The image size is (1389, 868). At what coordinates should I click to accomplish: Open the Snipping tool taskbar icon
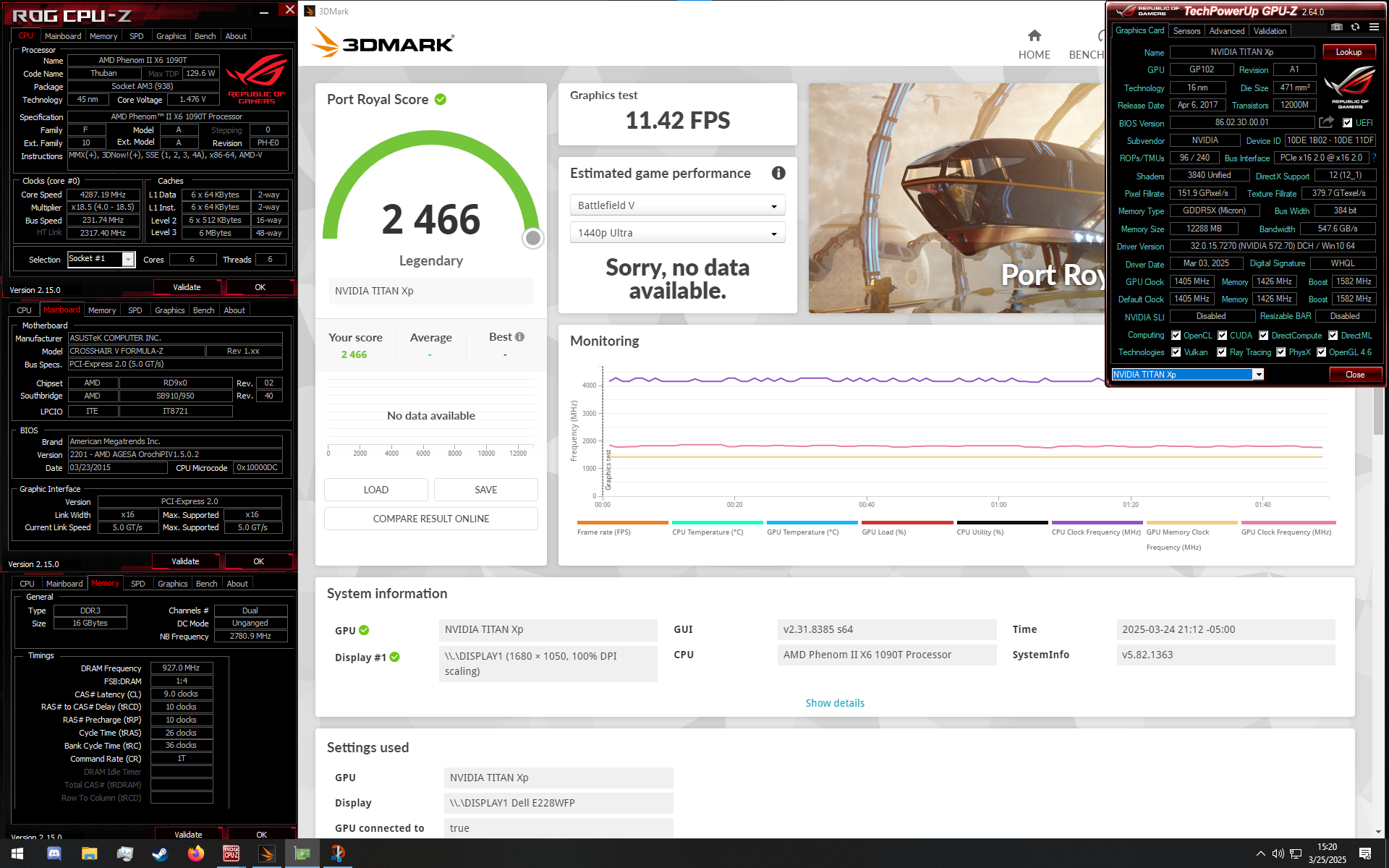338,854
